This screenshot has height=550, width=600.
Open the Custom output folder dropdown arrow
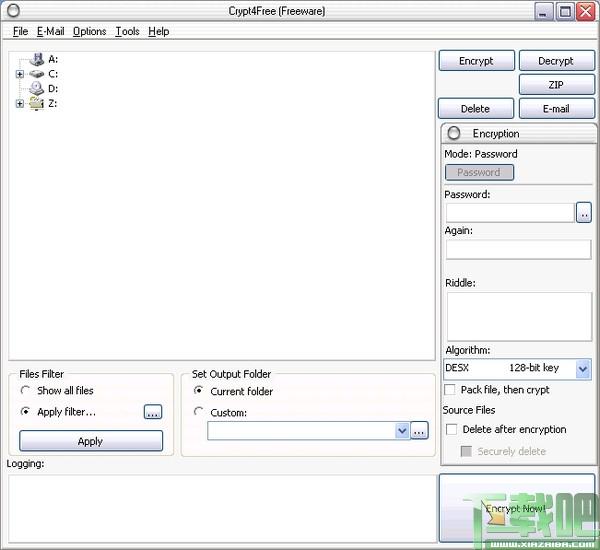[402, 431]
